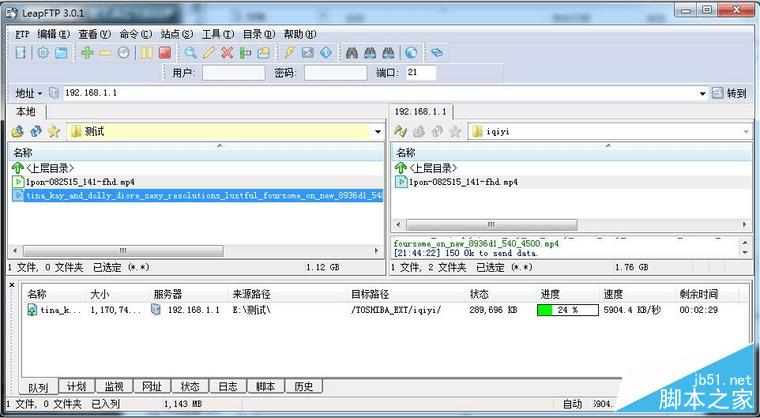Image resolution: width=760 pixels, height=418 pixels.
Task: Open the 命令(C) menu
Action: coord(136,34)
